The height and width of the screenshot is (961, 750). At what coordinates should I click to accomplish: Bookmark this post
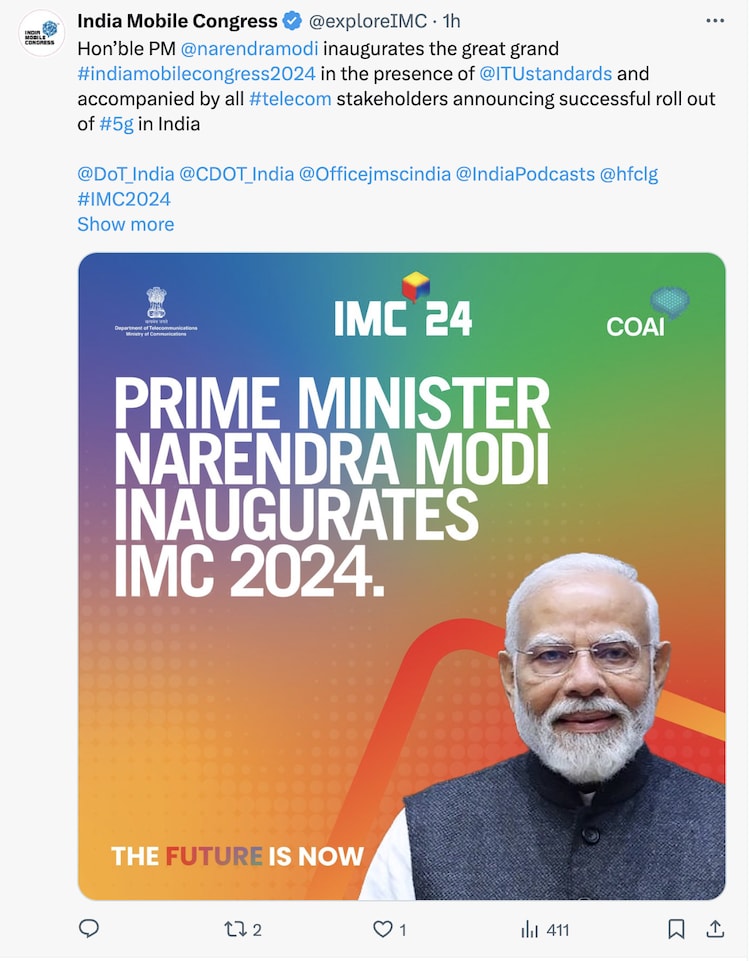coord(676,929)
